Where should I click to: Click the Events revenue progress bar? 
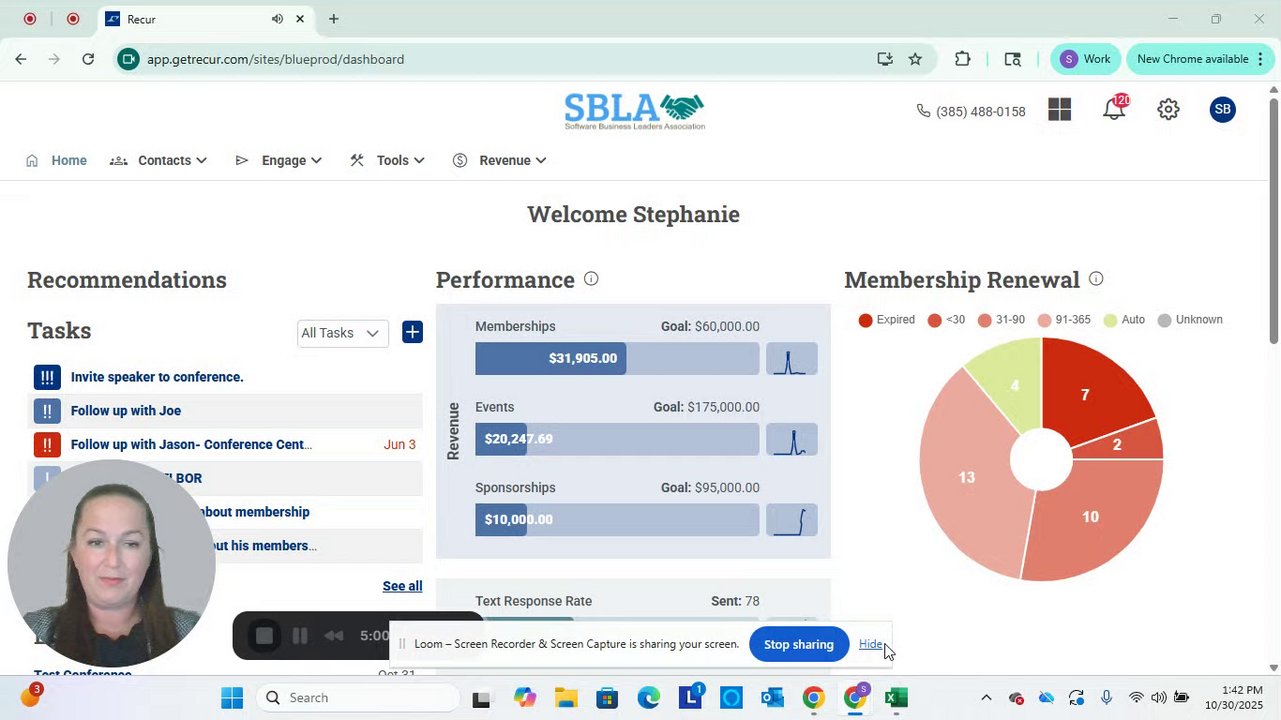(617, 439)
